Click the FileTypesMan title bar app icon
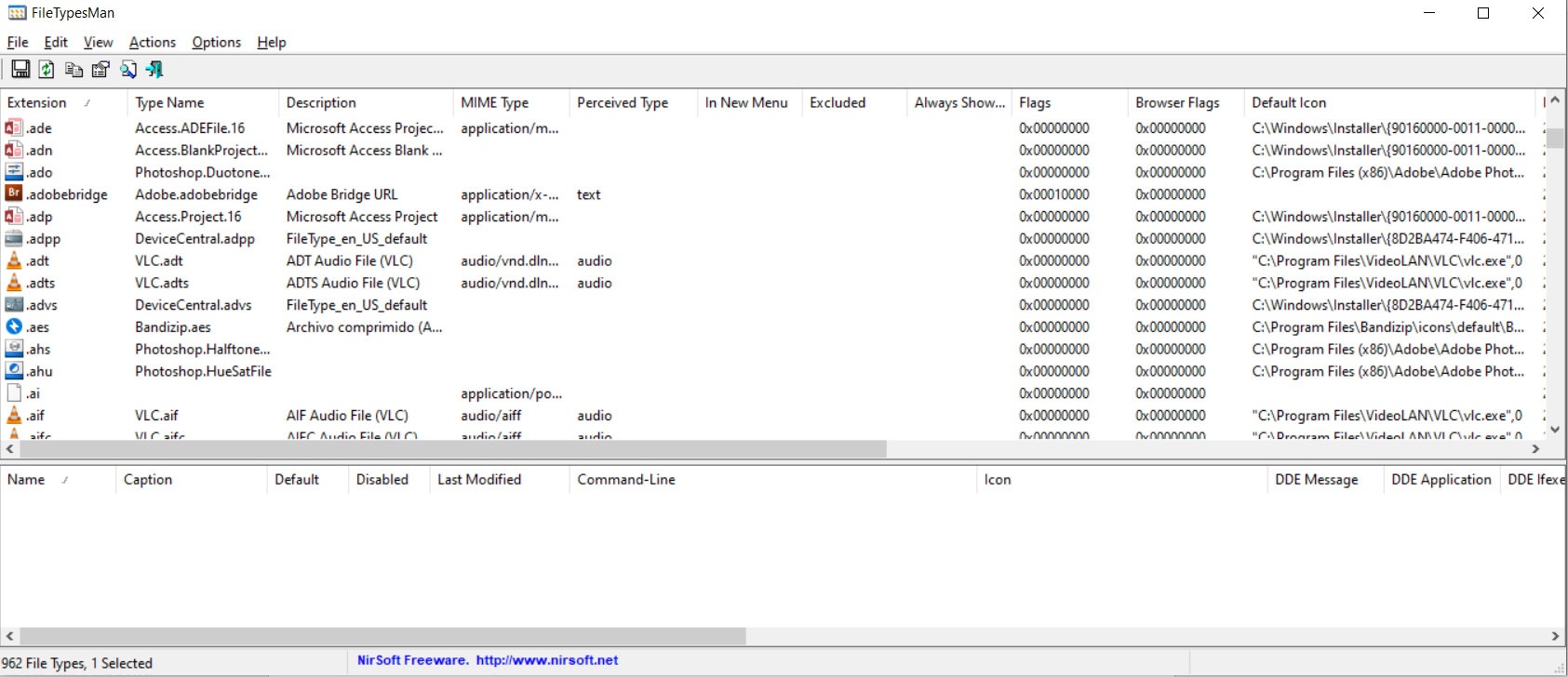This screenshot has width=1568, height=677. [x=17, y=13]
